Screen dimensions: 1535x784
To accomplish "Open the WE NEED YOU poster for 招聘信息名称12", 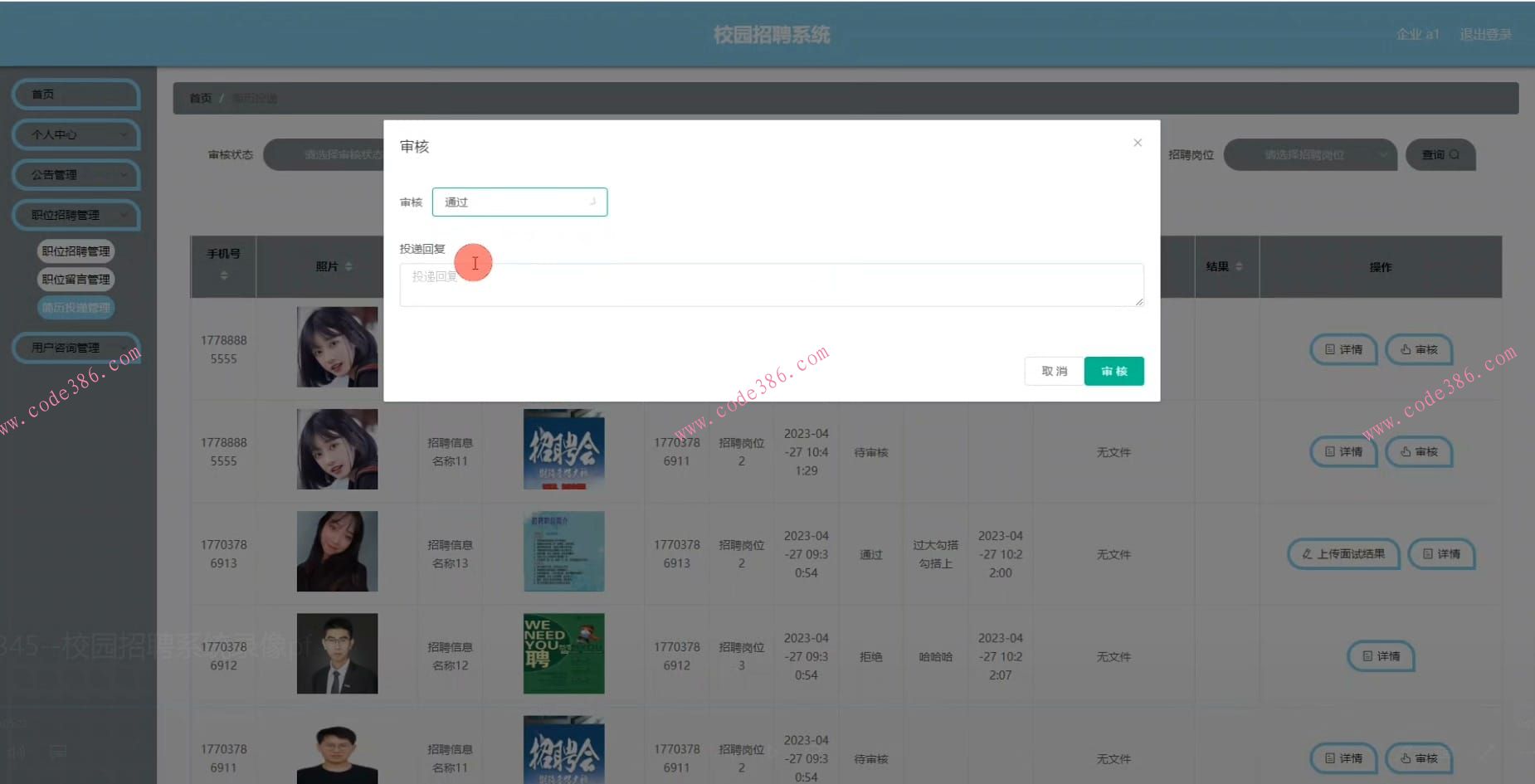I will pos(564,654).
